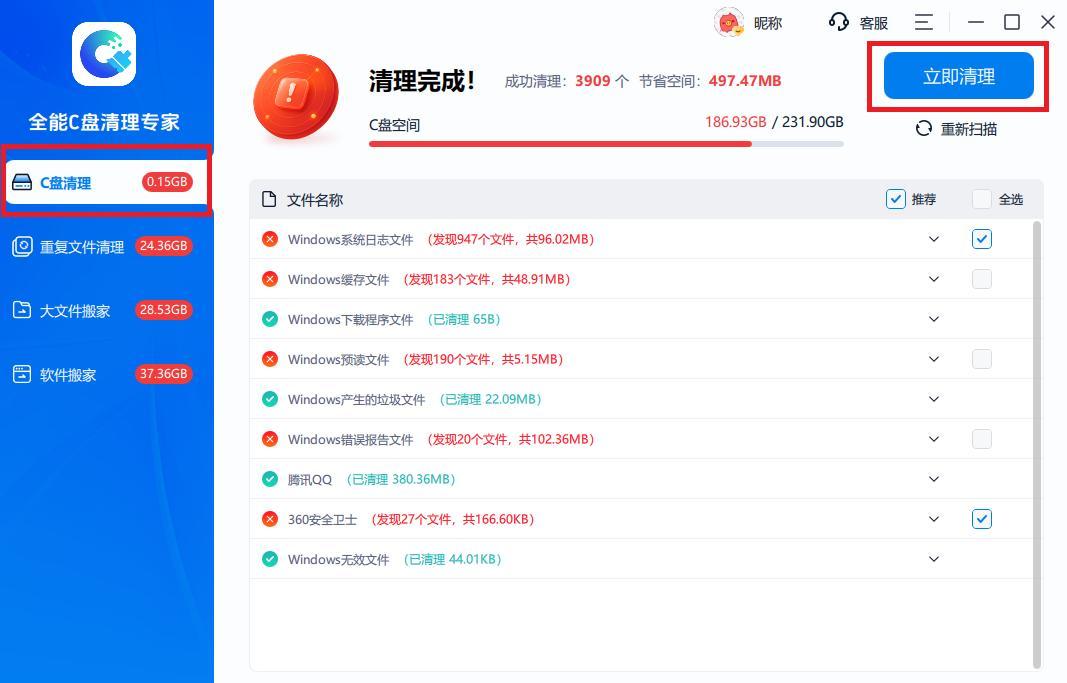The image size is (1067, 683).
Task: Click the red warning badge graphic
Action: point(292,97)
